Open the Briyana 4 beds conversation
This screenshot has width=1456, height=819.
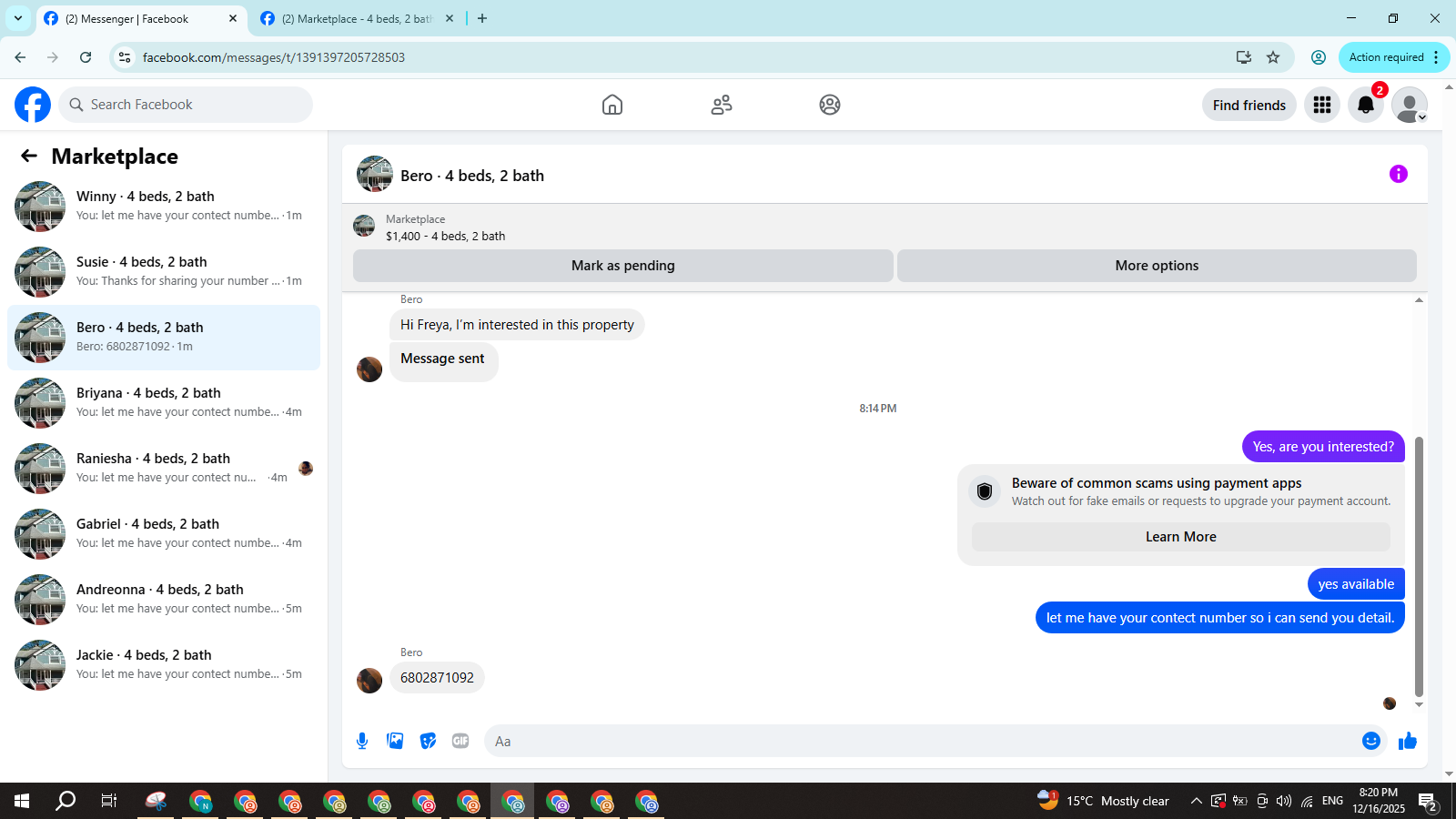[164, 403]
